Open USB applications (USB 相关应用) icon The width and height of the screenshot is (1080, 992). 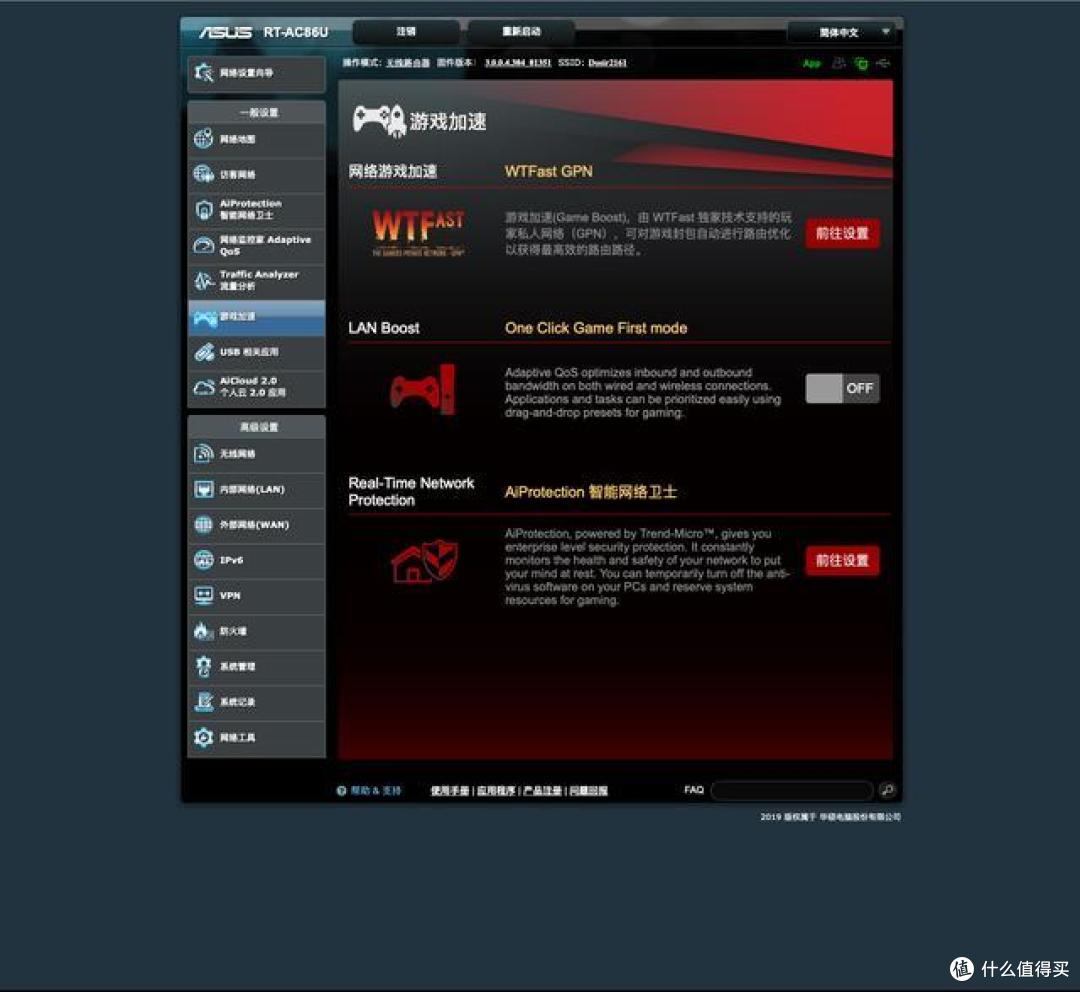(204, 352)
